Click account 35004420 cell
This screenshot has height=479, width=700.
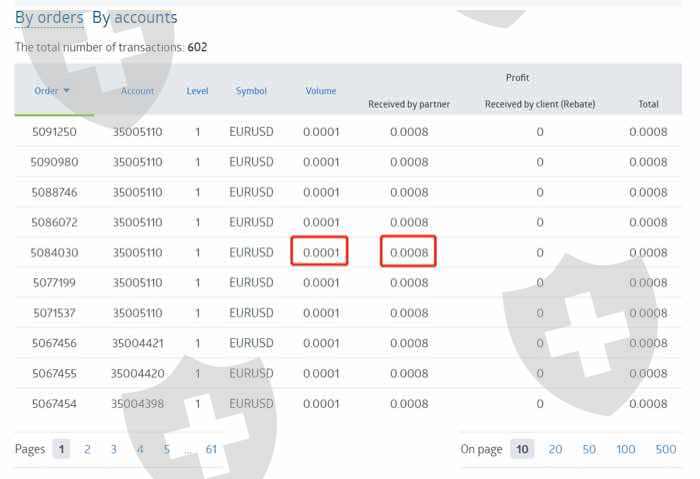point(138,373)
